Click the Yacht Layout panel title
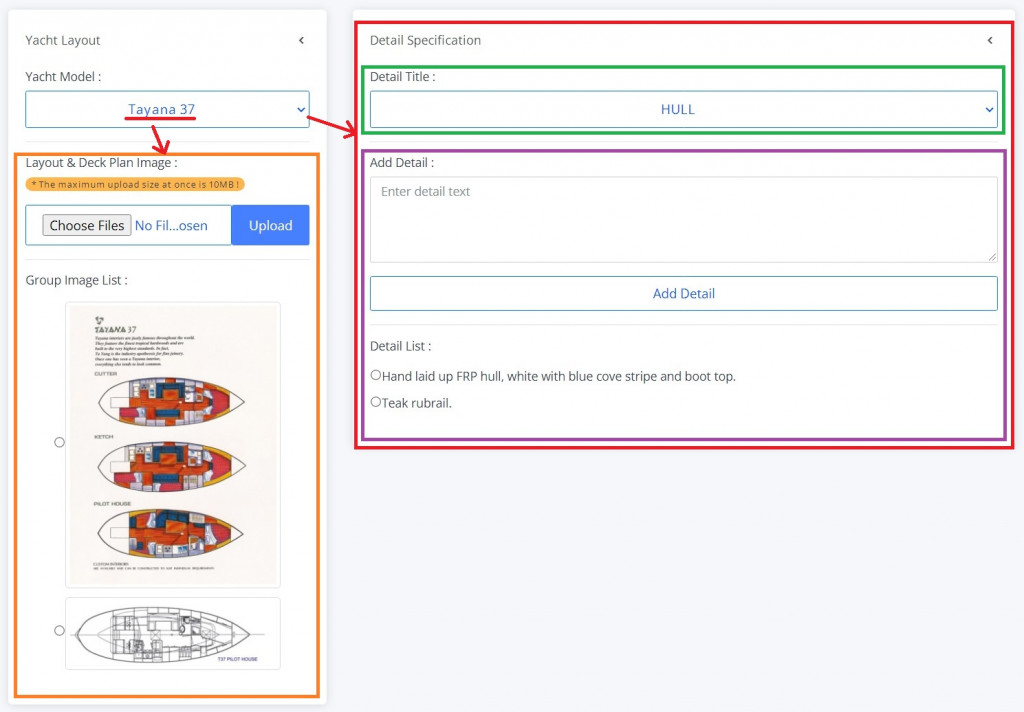Screen dimensions: 1024x712 point(63,40)
